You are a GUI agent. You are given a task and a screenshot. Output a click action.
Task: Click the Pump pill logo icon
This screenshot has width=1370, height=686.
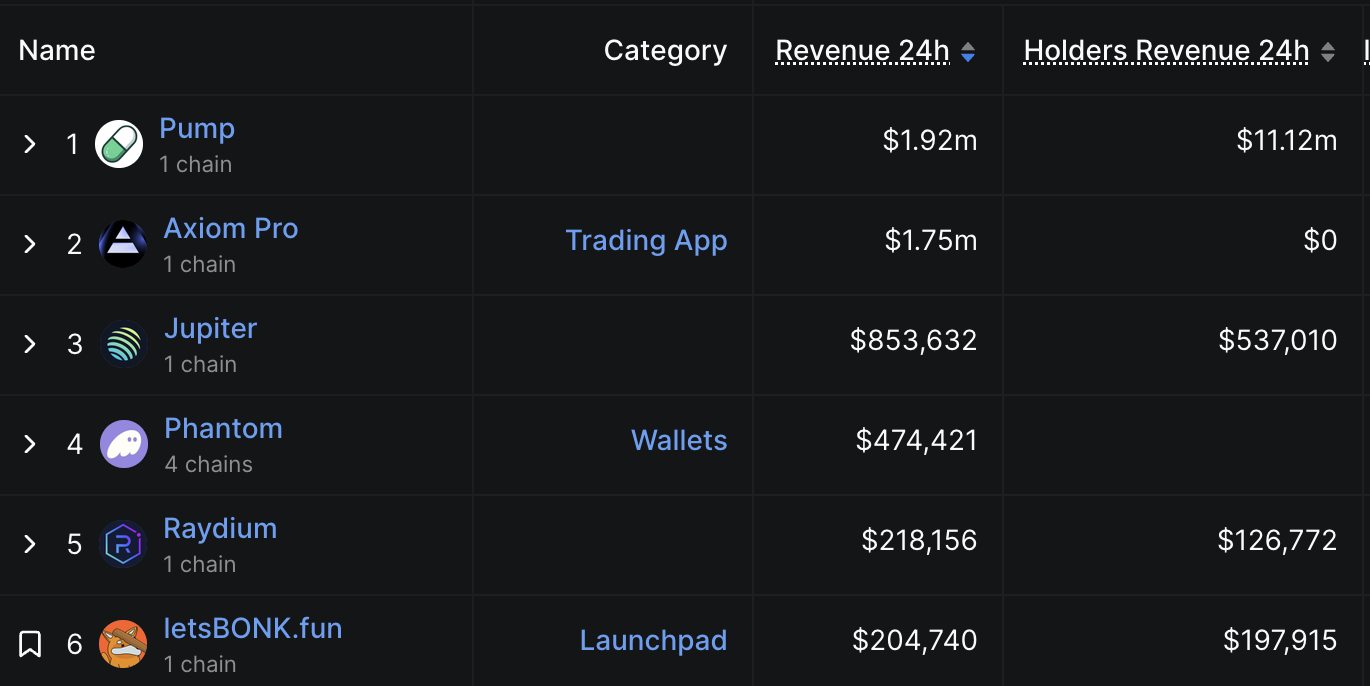point(119,144)
